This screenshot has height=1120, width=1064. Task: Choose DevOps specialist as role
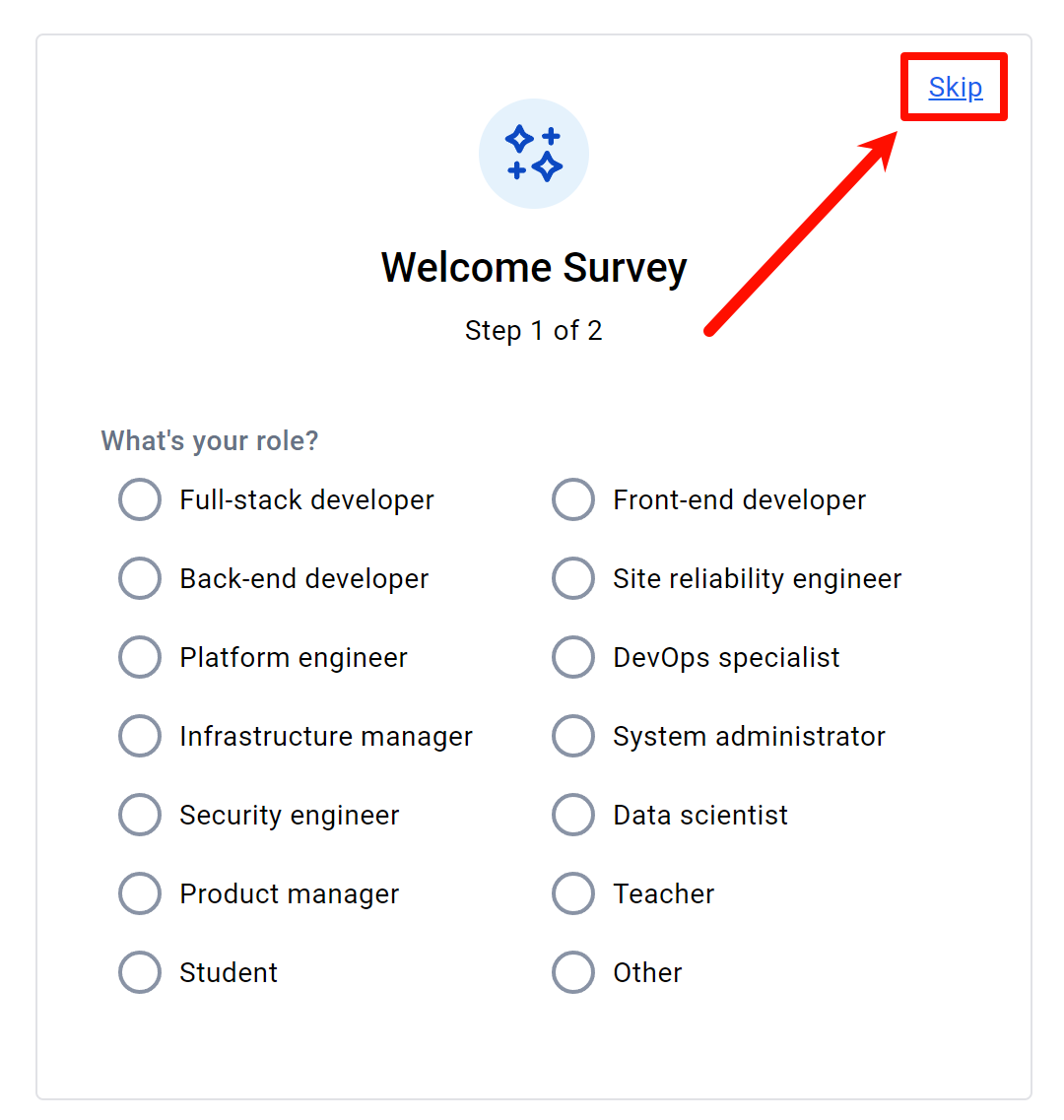[x=573, y=657]
